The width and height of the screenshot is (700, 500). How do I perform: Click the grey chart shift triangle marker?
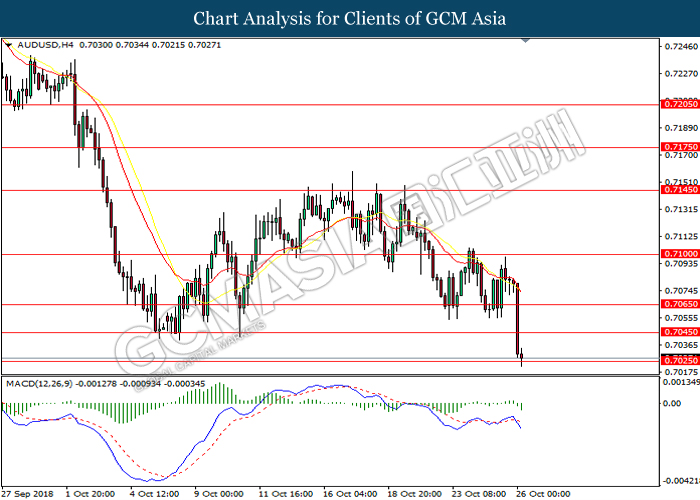click(525, 41)
